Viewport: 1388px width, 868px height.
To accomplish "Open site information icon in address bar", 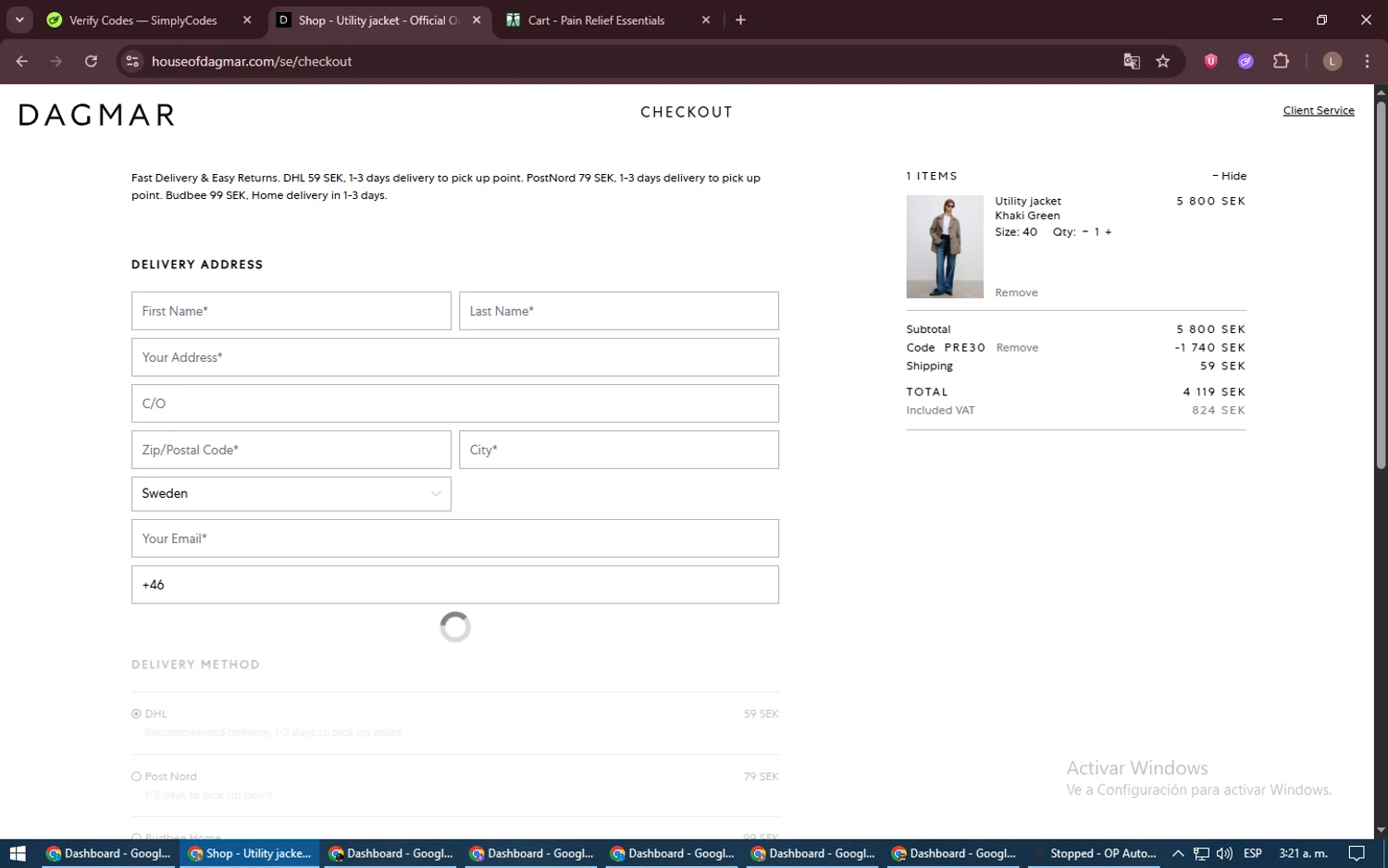I will 132,61.
